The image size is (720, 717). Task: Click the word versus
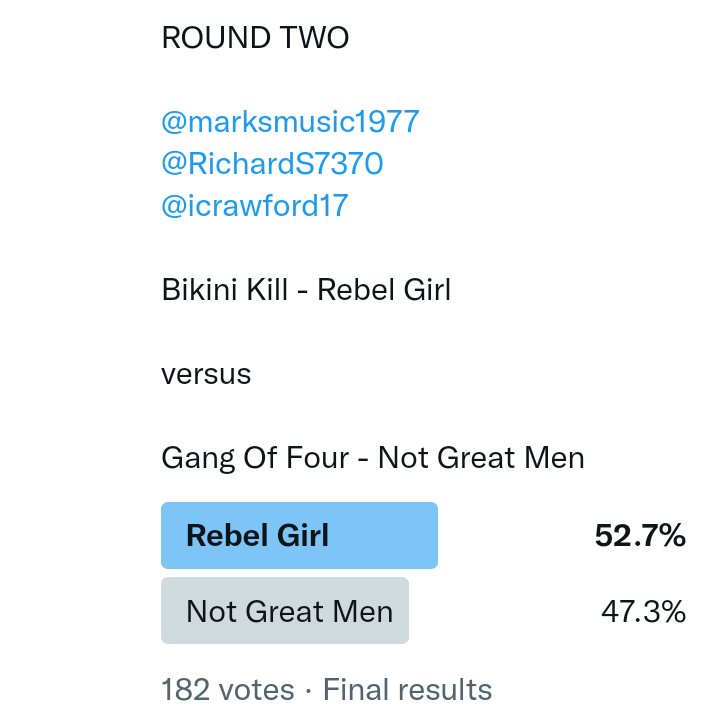point(206,374)
